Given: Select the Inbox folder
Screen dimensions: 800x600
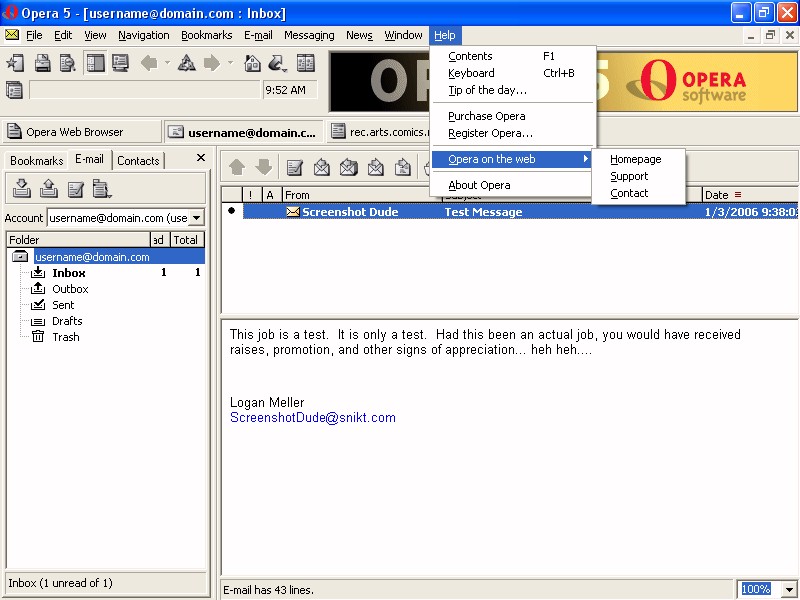Looking at the screenshot, I should coord(68,273).
